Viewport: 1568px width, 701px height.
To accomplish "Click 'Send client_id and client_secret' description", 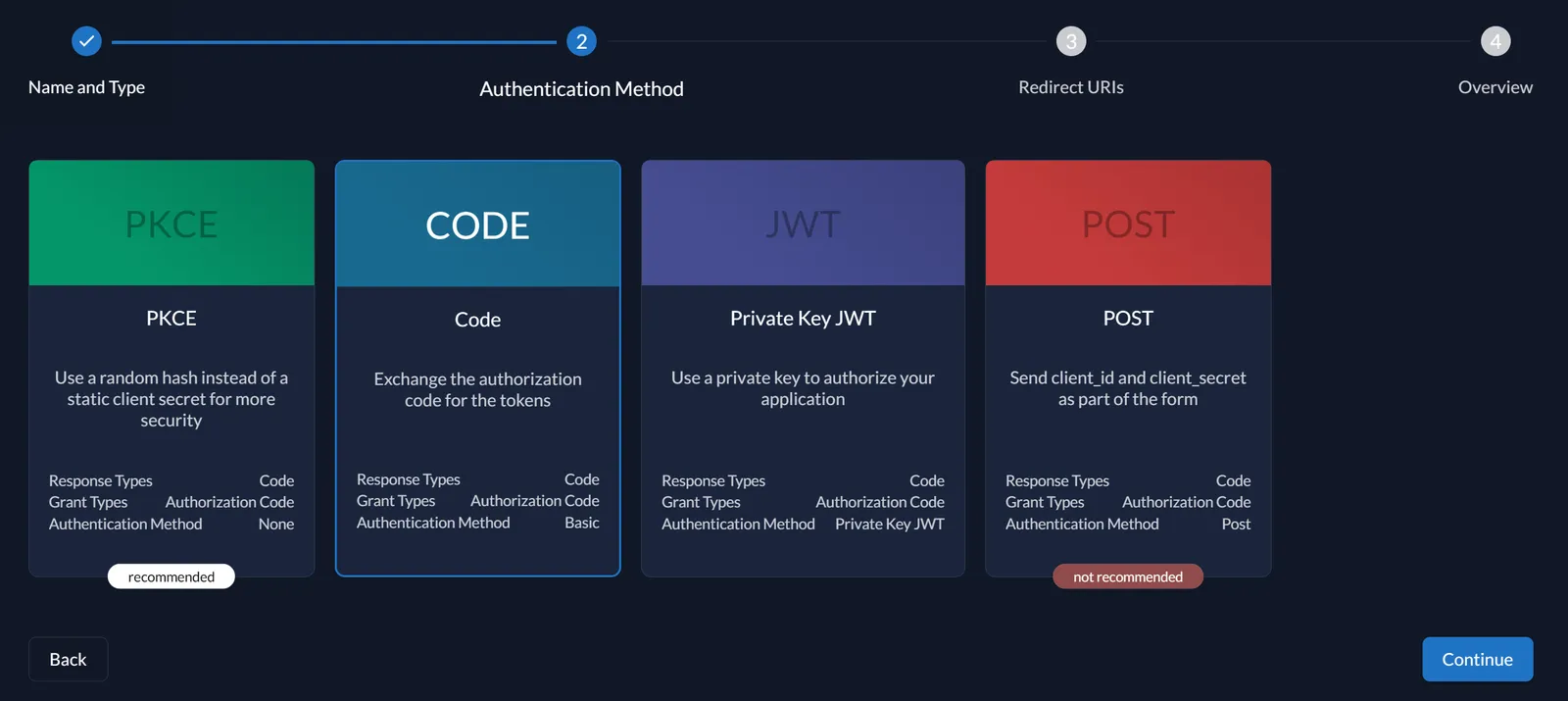I will [x=1128, y=388].
